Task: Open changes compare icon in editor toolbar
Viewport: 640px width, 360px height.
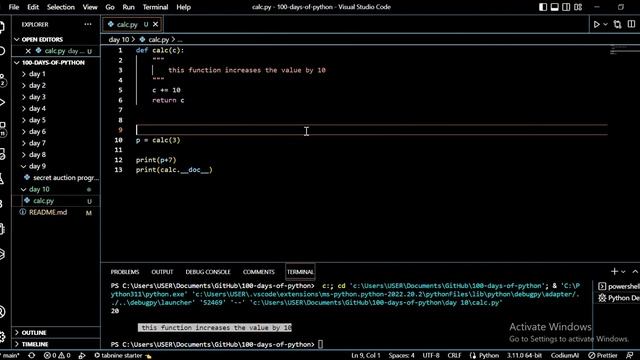Action: click(617, 24)
